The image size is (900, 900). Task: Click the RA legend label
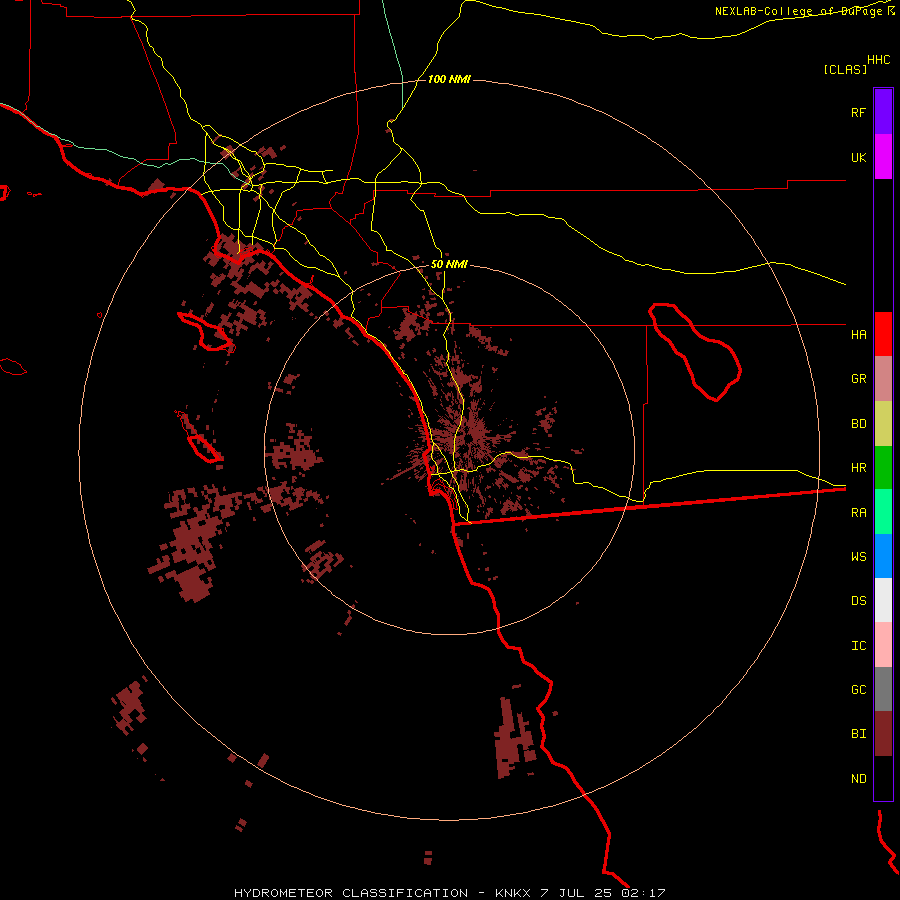click(858, 513)
